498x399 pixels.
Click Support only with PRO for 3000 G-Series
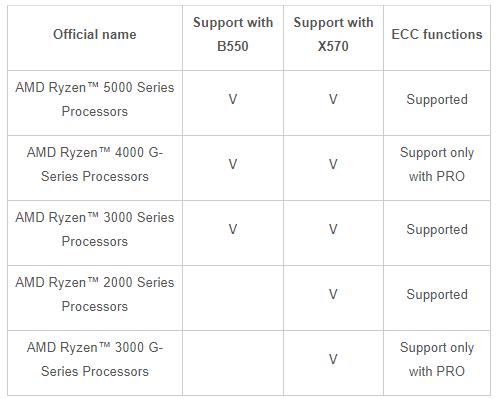pyautogui.click(x=437, y=359)
